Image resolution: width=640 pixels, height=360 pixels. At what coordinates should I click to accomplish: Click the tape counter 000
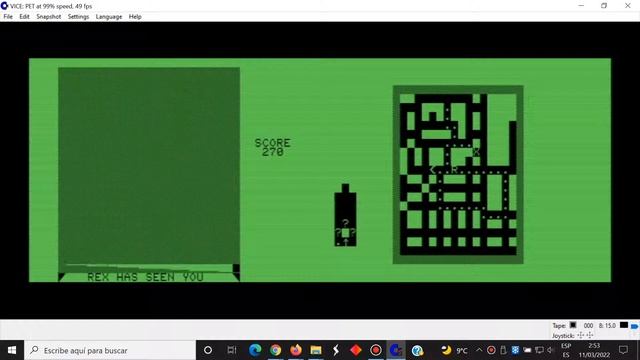tap(588, 326)
